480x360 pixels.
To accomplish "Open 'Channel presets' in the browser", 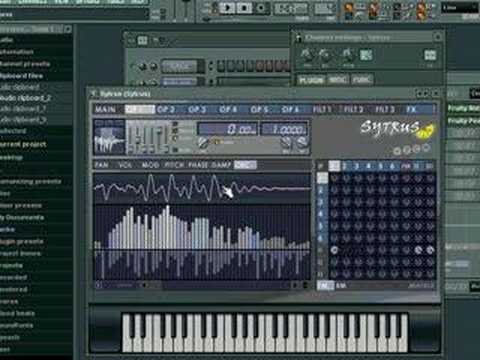I will (25, 64).
